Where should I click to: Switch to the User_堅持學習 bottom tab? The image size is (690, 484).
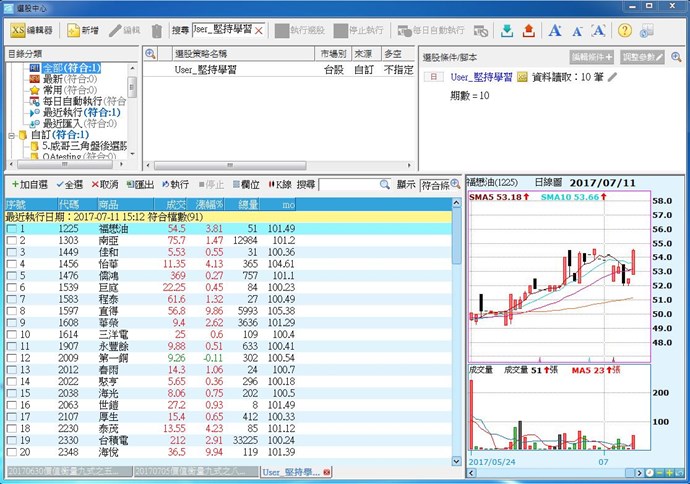pyautogui.click(x=288, y=470)
